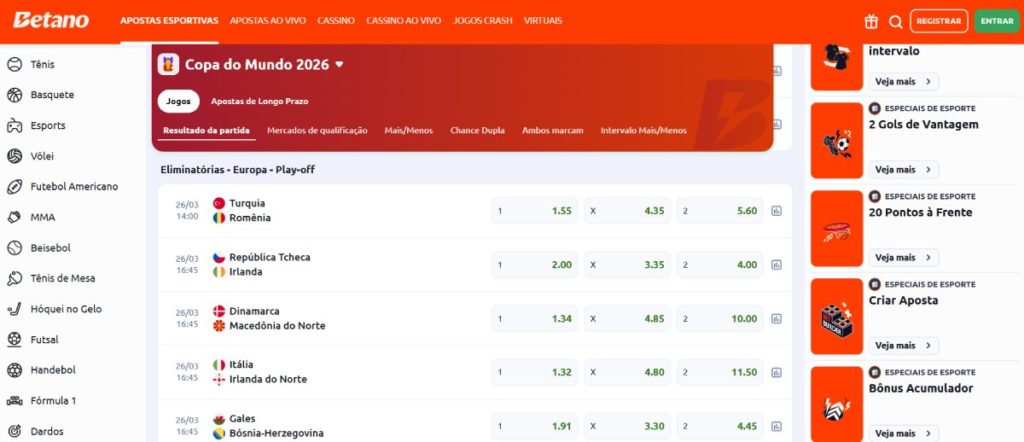Viewport: 1024px width, 442px height.
Task: Open the gift promotions icon
Action: pyautogui.click(x=871, y=22)
